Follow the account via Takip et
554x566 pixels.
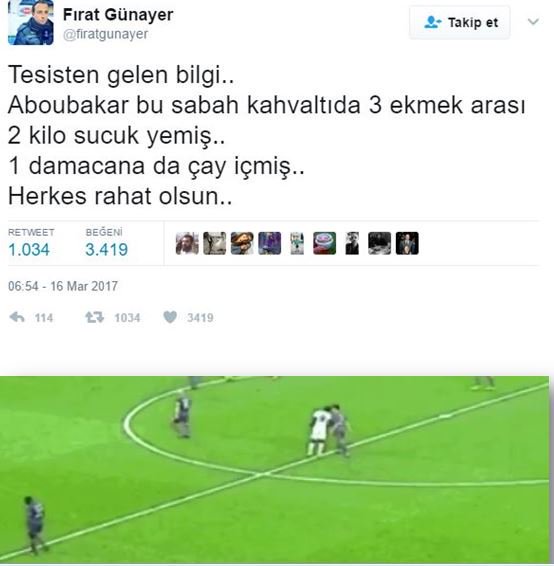tap(459, 22)
